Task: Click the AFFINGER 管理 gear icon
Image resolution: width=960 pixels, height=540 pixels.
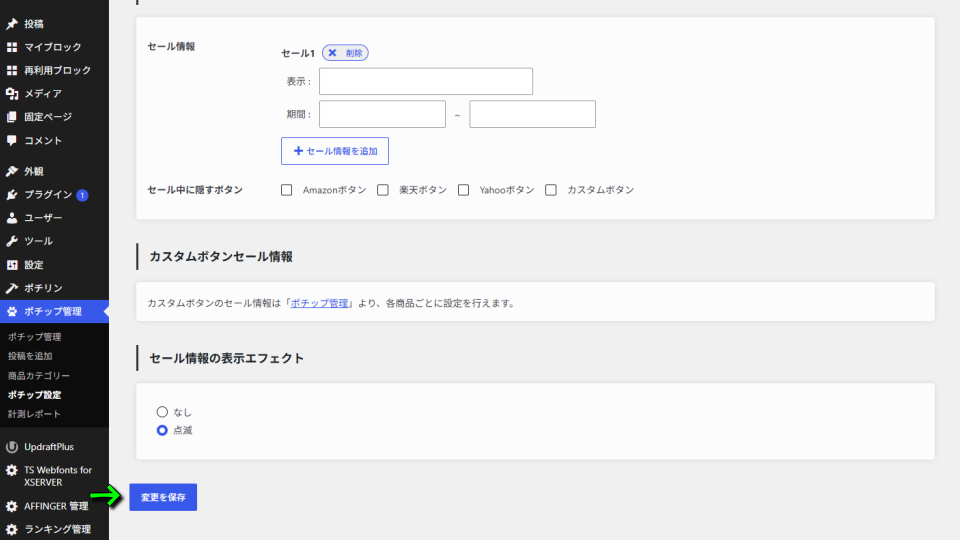Action: [x=12, y=506]
